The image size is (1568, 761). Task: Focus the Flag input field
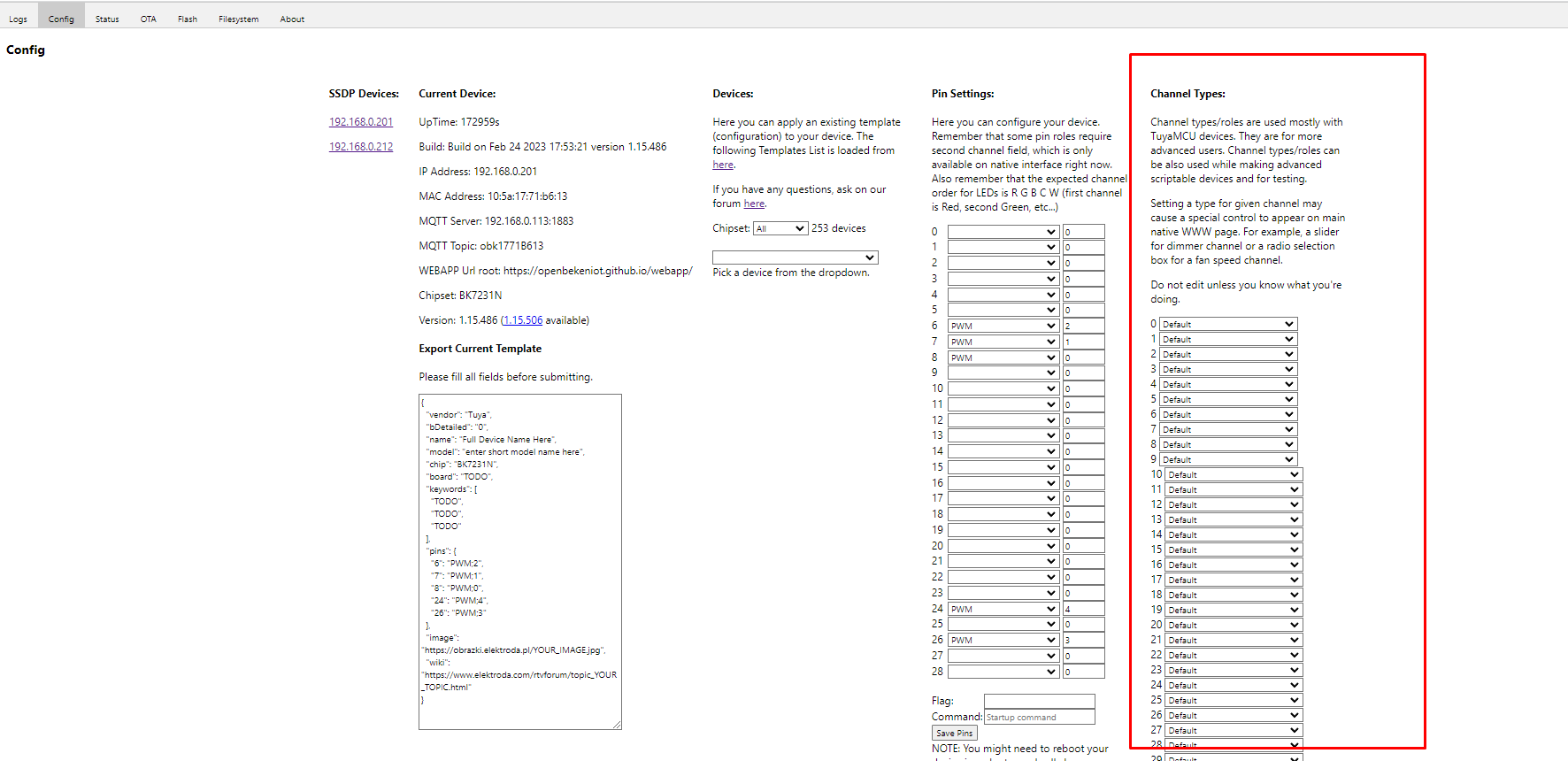[1040, 701]
